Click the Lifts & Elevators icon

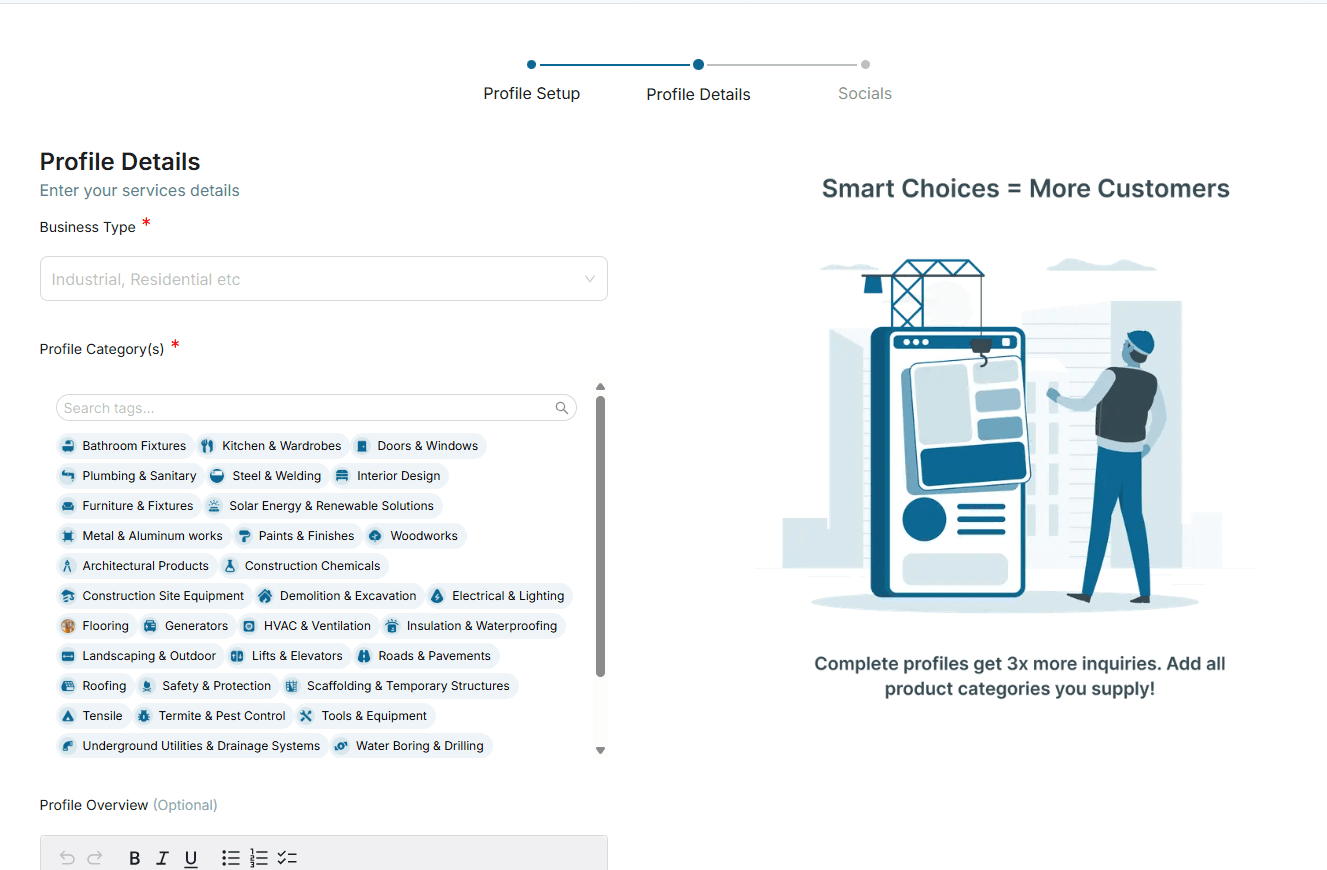pos(237,656)
